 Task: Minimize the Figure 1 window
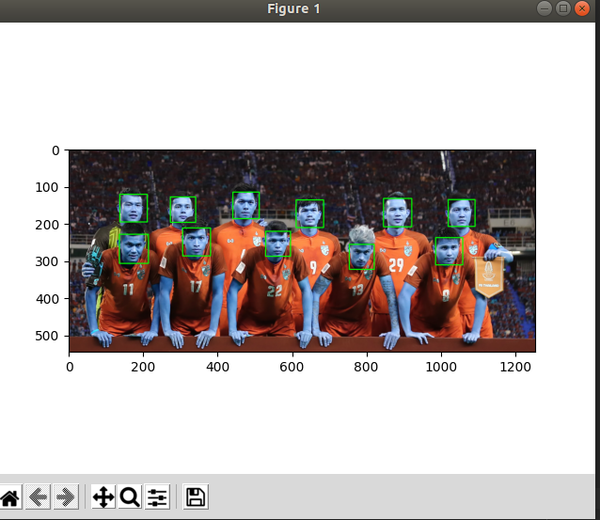[x=544, y=8]
